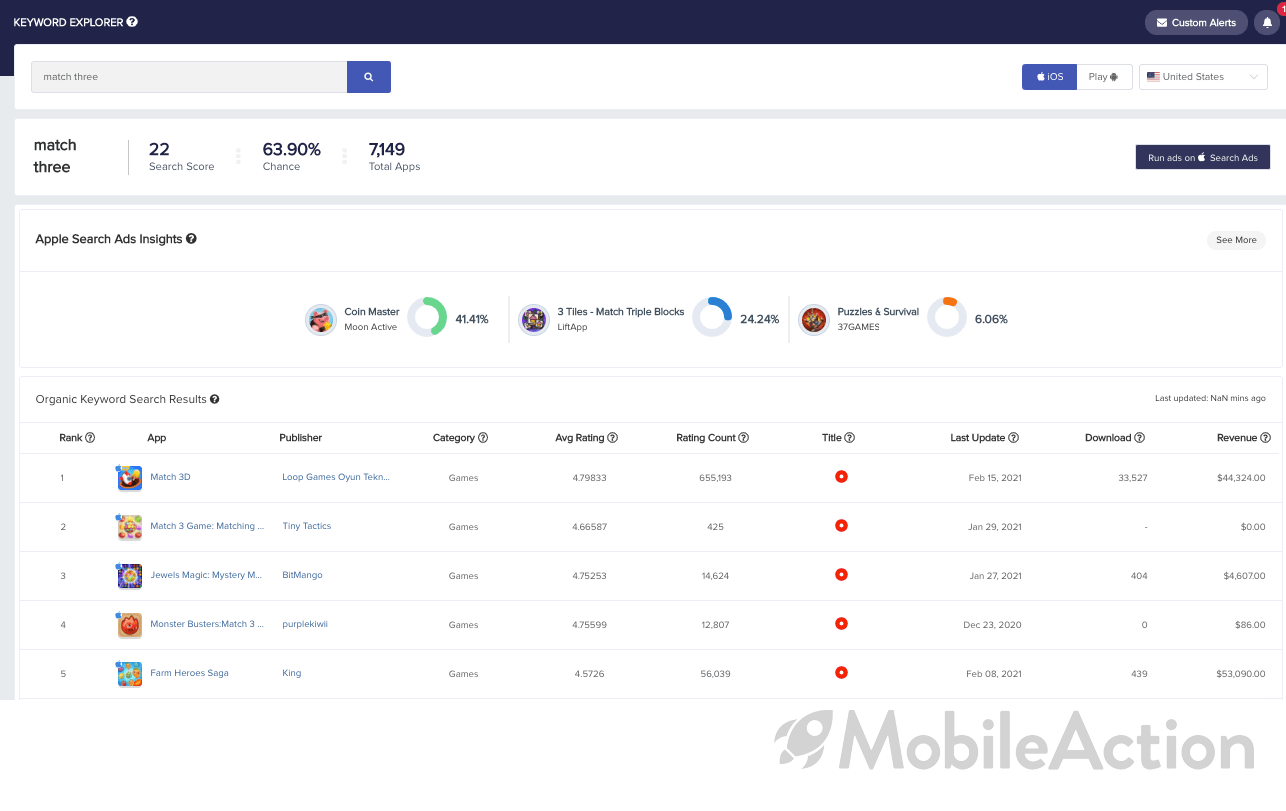Click the Keyword Explorer help icon
The width and height of the screenshot is (1286, 811).
(133, 22)
